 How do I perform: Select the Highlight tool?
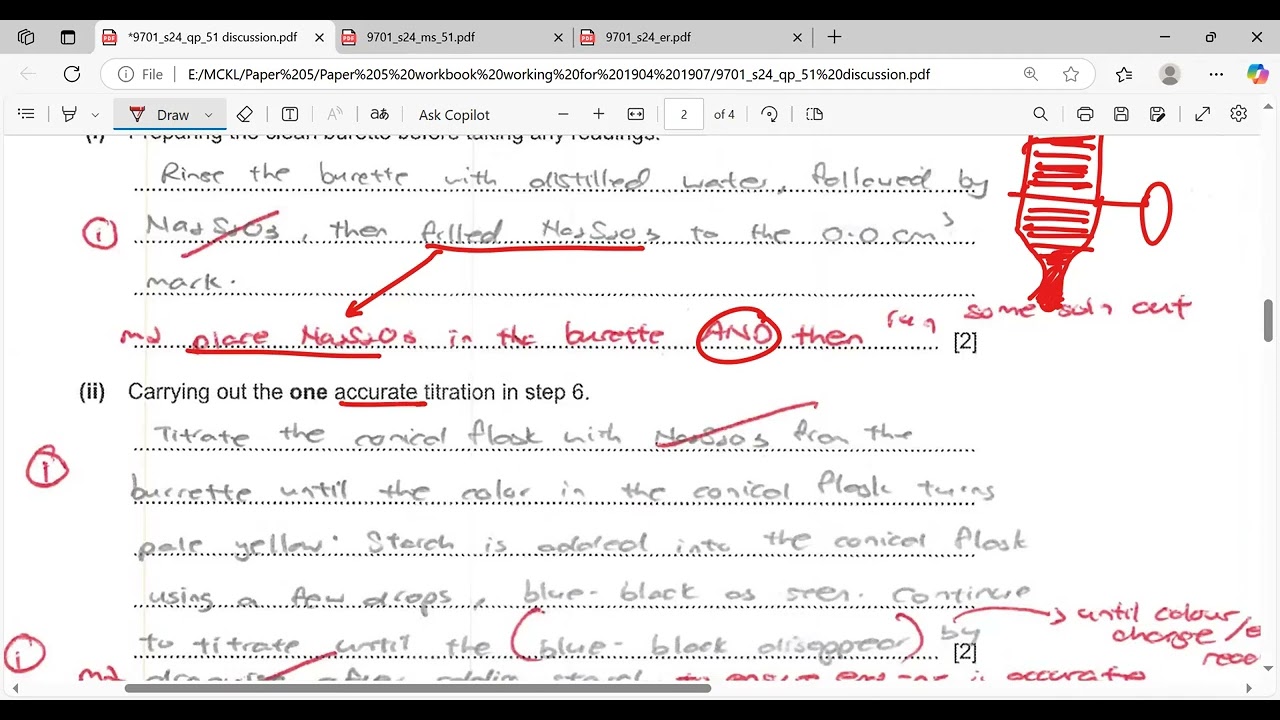(69, 114)
